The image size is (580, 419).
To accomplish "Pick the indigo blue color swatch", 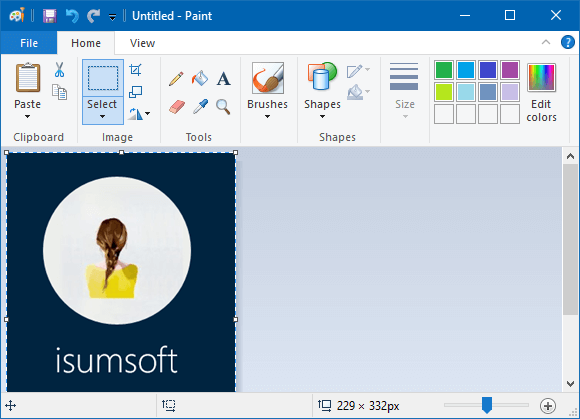I will coord(488,70).
